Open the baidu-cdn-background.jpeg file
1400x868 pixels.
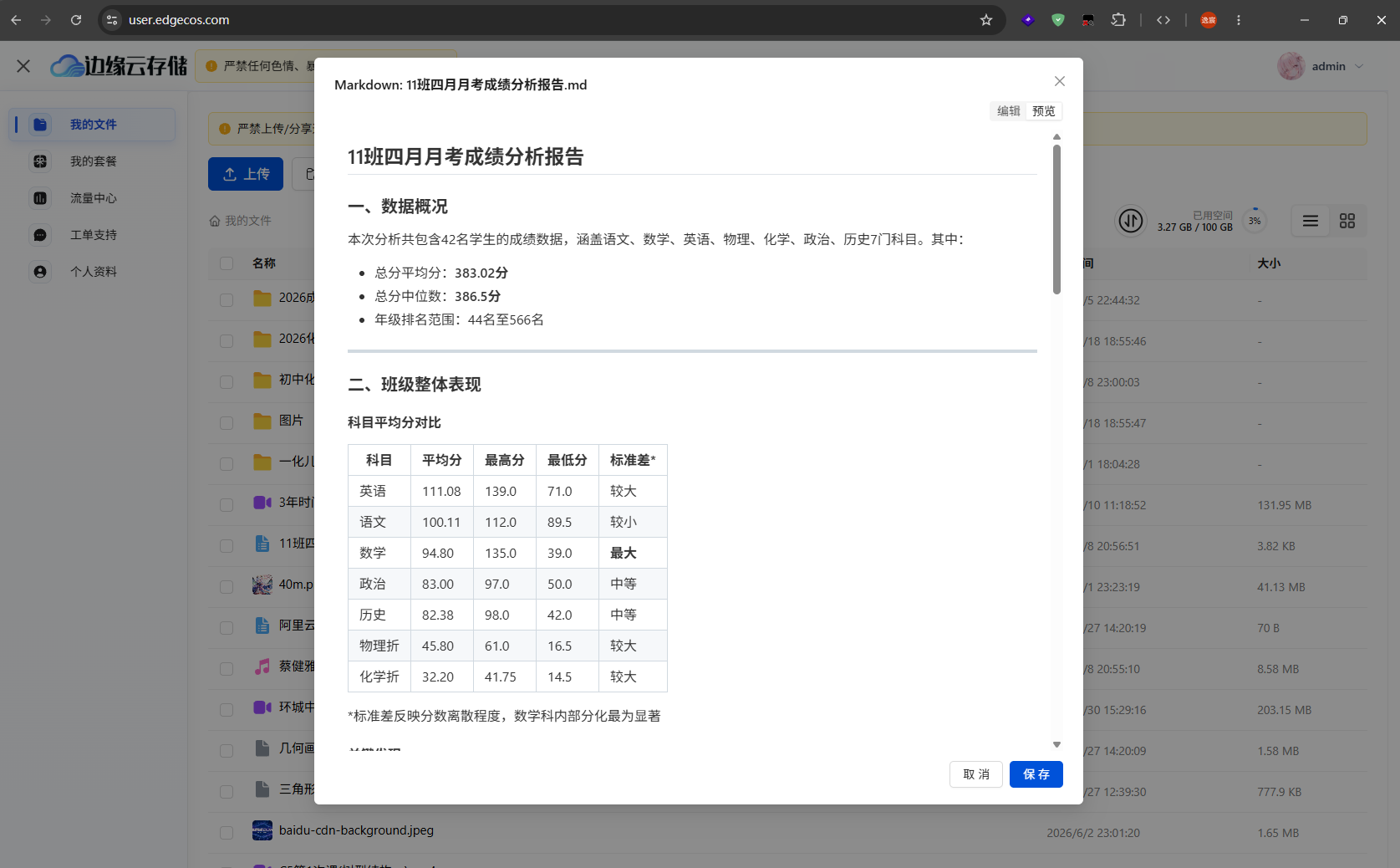pyautogui.click(x=356, y=830)
